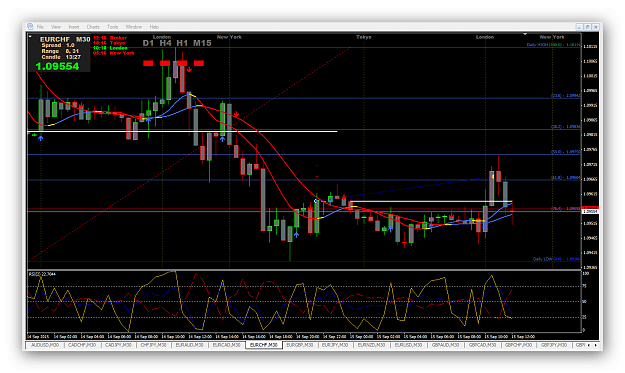Switch to the GBPAUD,M30 chart tab
Screen dimensions: 625x373
[x=445, y=345]
